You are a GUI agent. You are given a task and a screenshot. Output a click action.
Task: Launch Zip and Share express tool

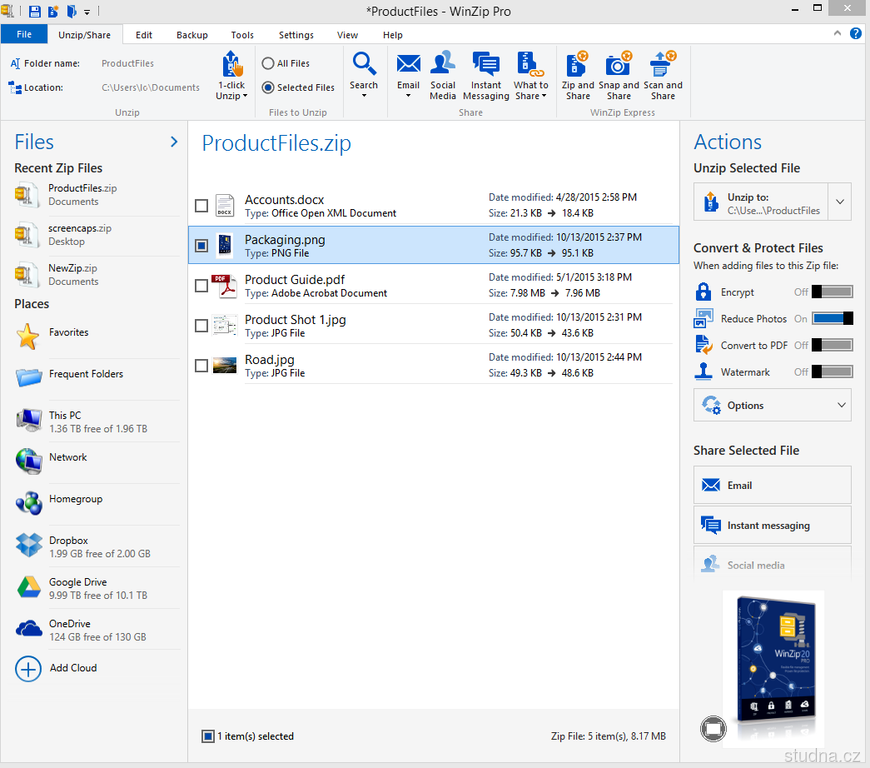pyautogui.click(x=577, y=64)
